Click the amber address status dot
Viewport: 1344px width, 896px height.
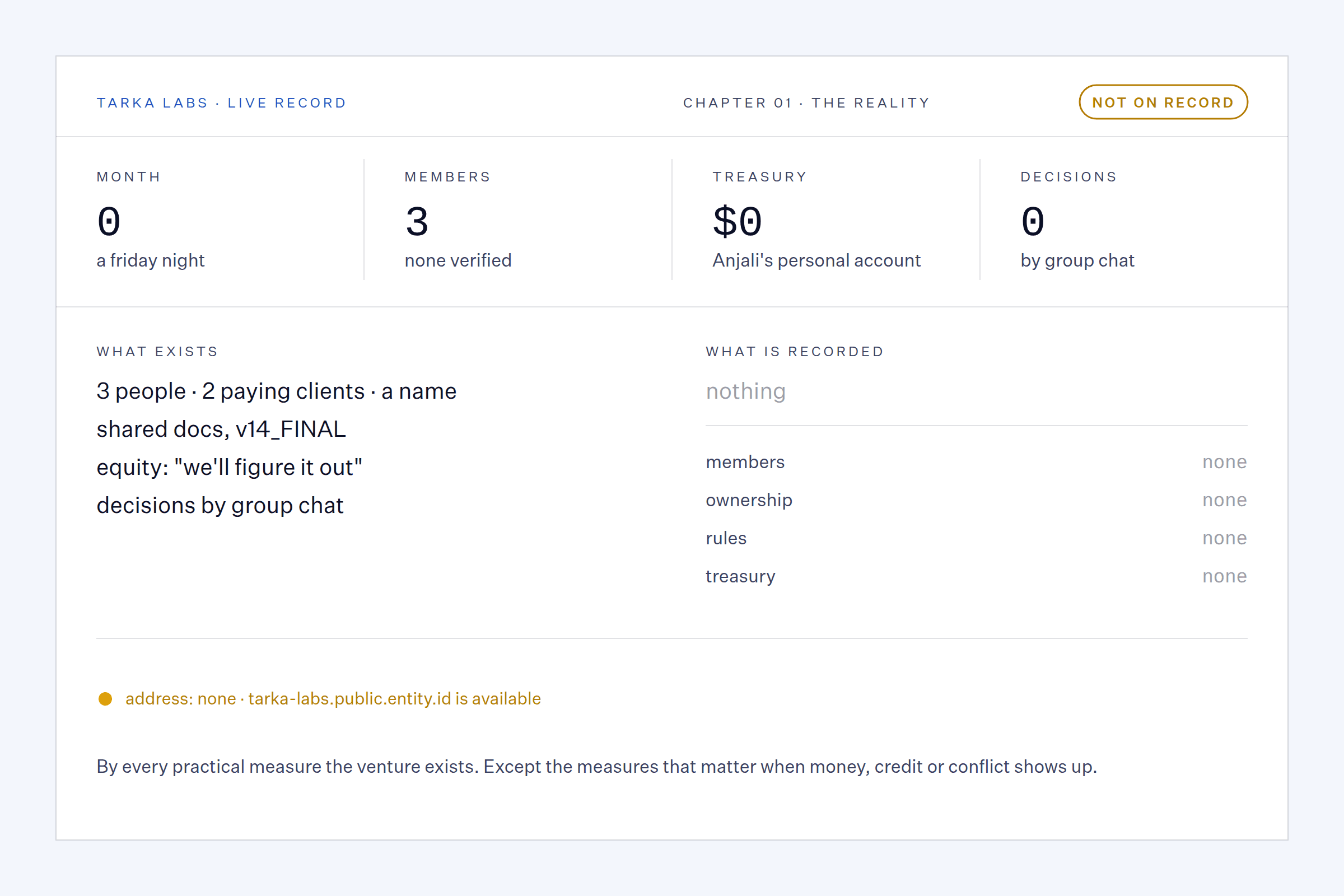coord(105,699)
